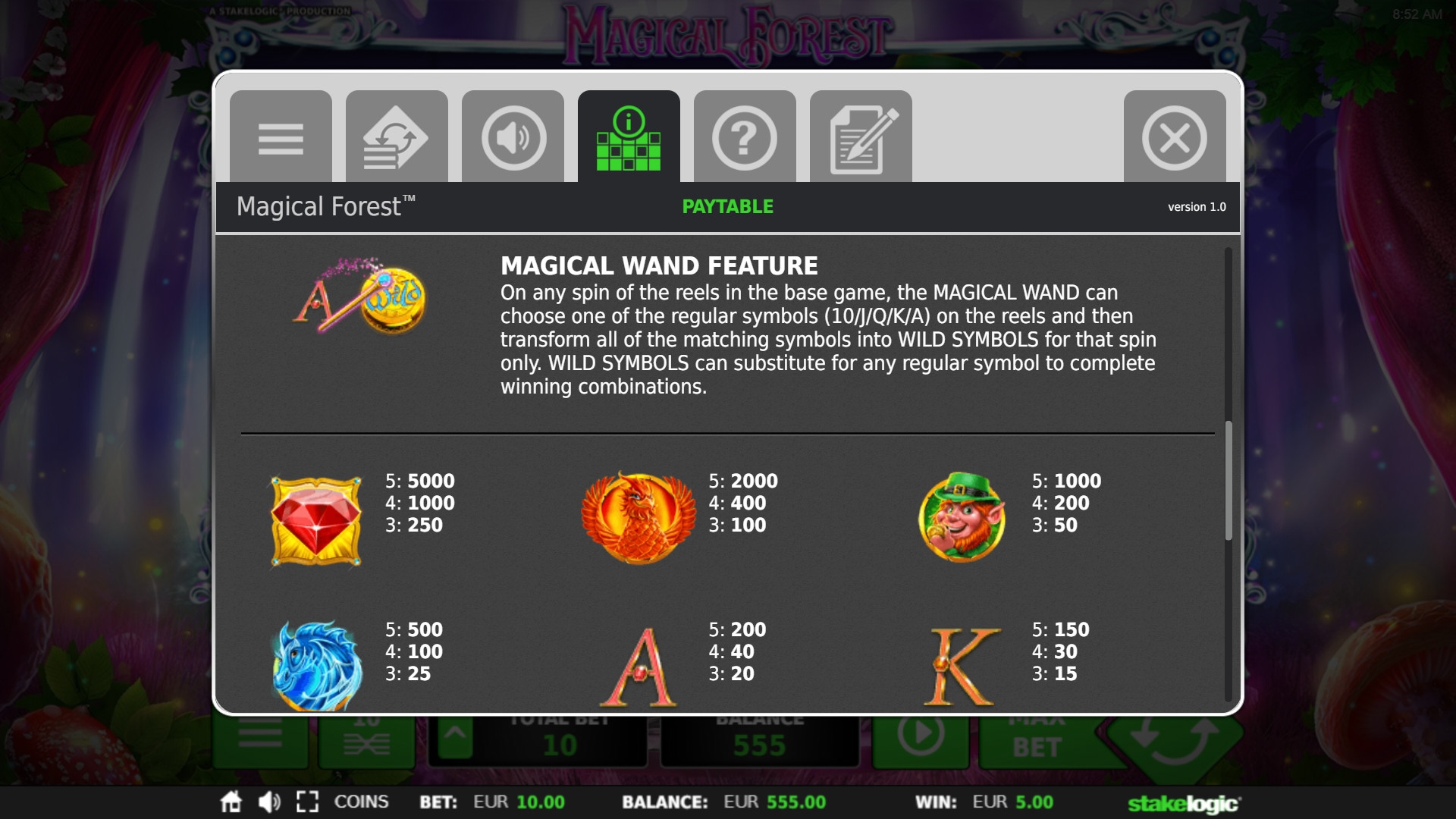Image resolution: width=1456 pixels, height=819 pixels.
Task: Click the home icon in the bottom bar
Action: 231,802
